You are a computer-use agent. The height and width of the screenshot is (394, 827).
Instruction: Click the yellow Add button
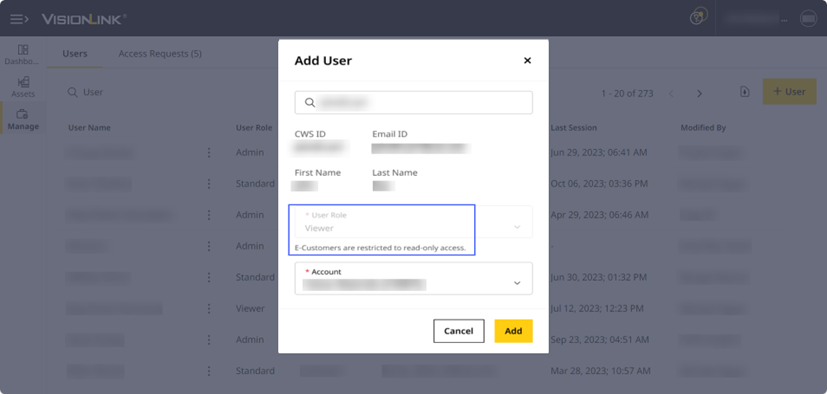tap(513, 331)
